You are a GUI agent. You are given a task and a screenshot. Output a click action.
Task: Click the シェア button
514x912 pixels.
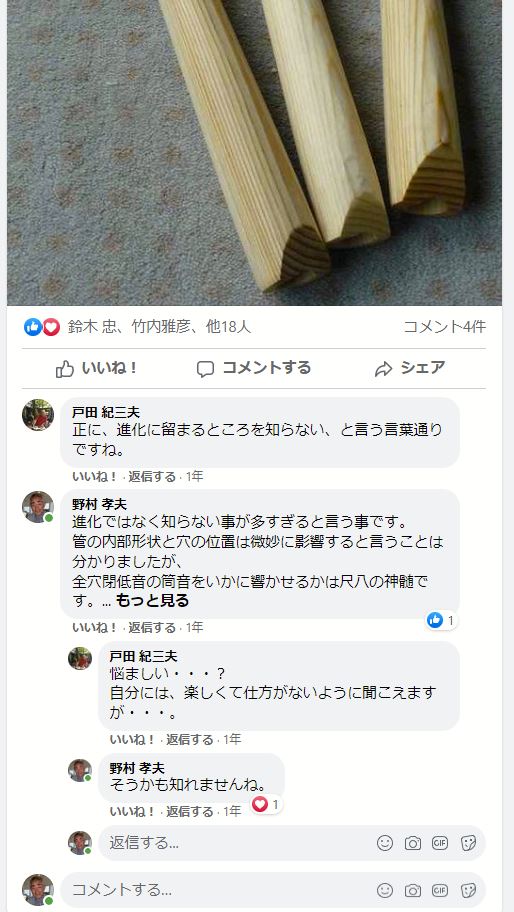[x=410, y=368]
